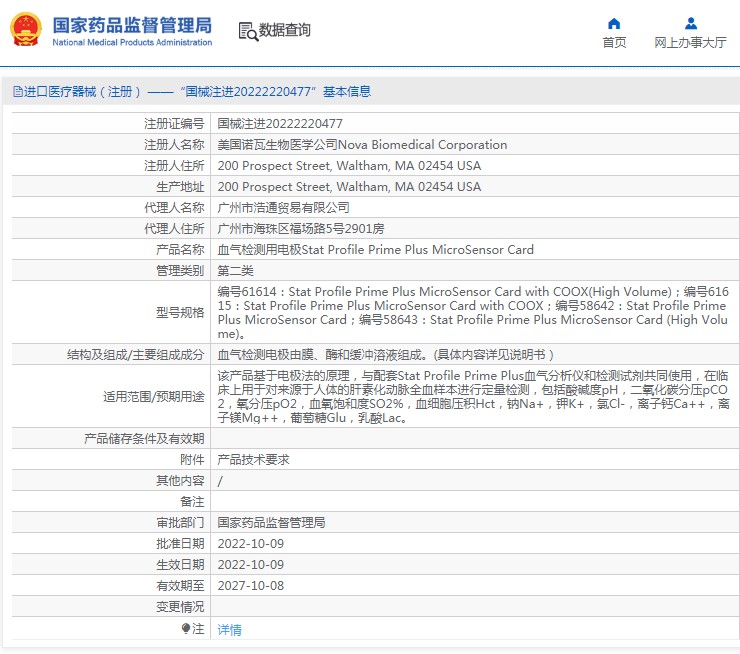Select registration number 国械注进20222220477 value
740x654 pixels.
[280, 124]
